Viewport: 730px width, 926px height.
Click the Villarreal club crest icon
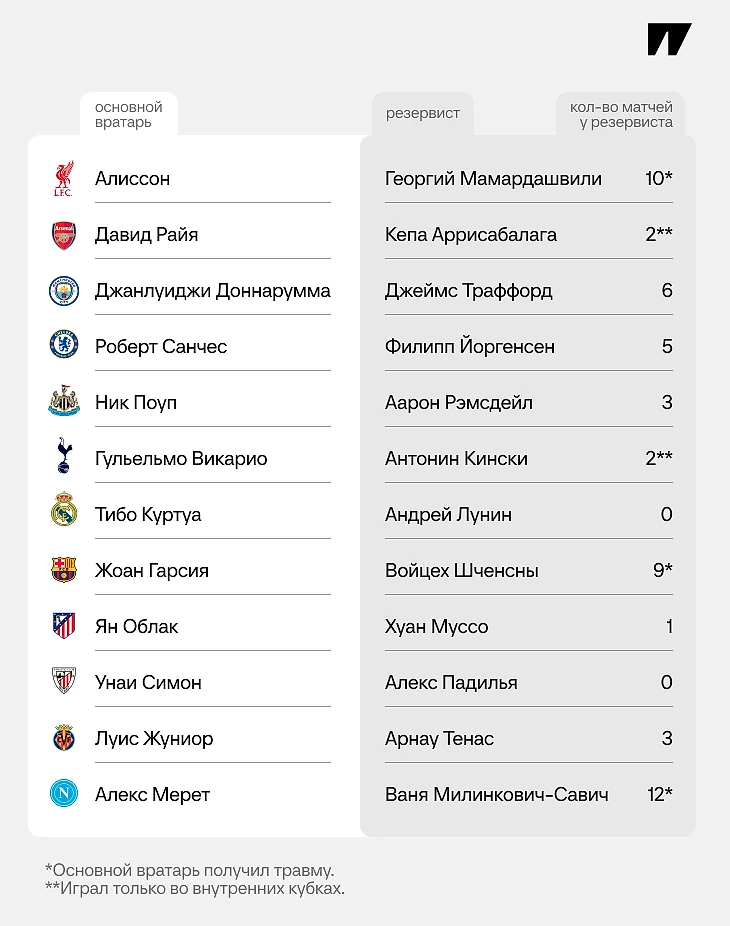tap(64, 738)
